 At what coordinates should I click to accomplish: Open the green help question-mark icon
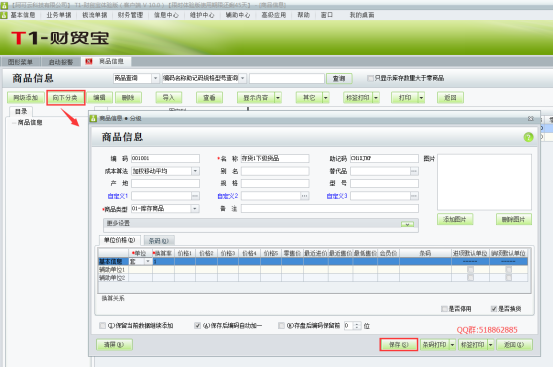[528, 137]
